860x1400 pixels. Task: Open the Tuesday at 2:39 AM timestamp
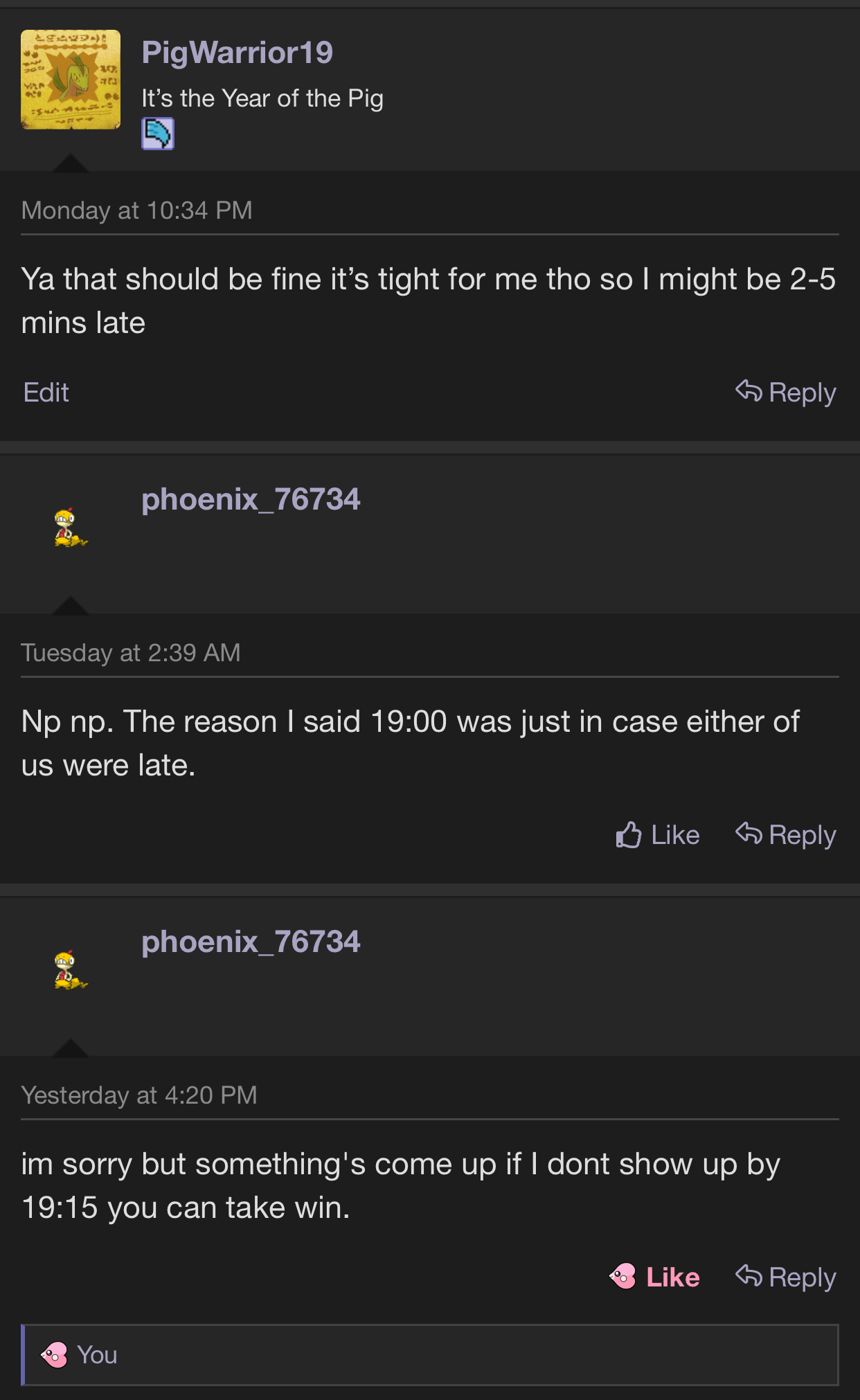pyautogui.click(x=131, y=653)
